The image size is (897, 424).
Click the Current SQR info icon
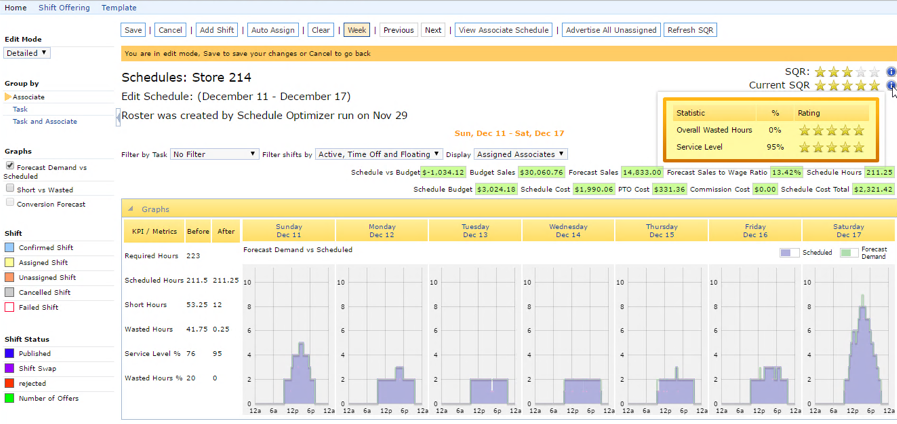[891, 85]
